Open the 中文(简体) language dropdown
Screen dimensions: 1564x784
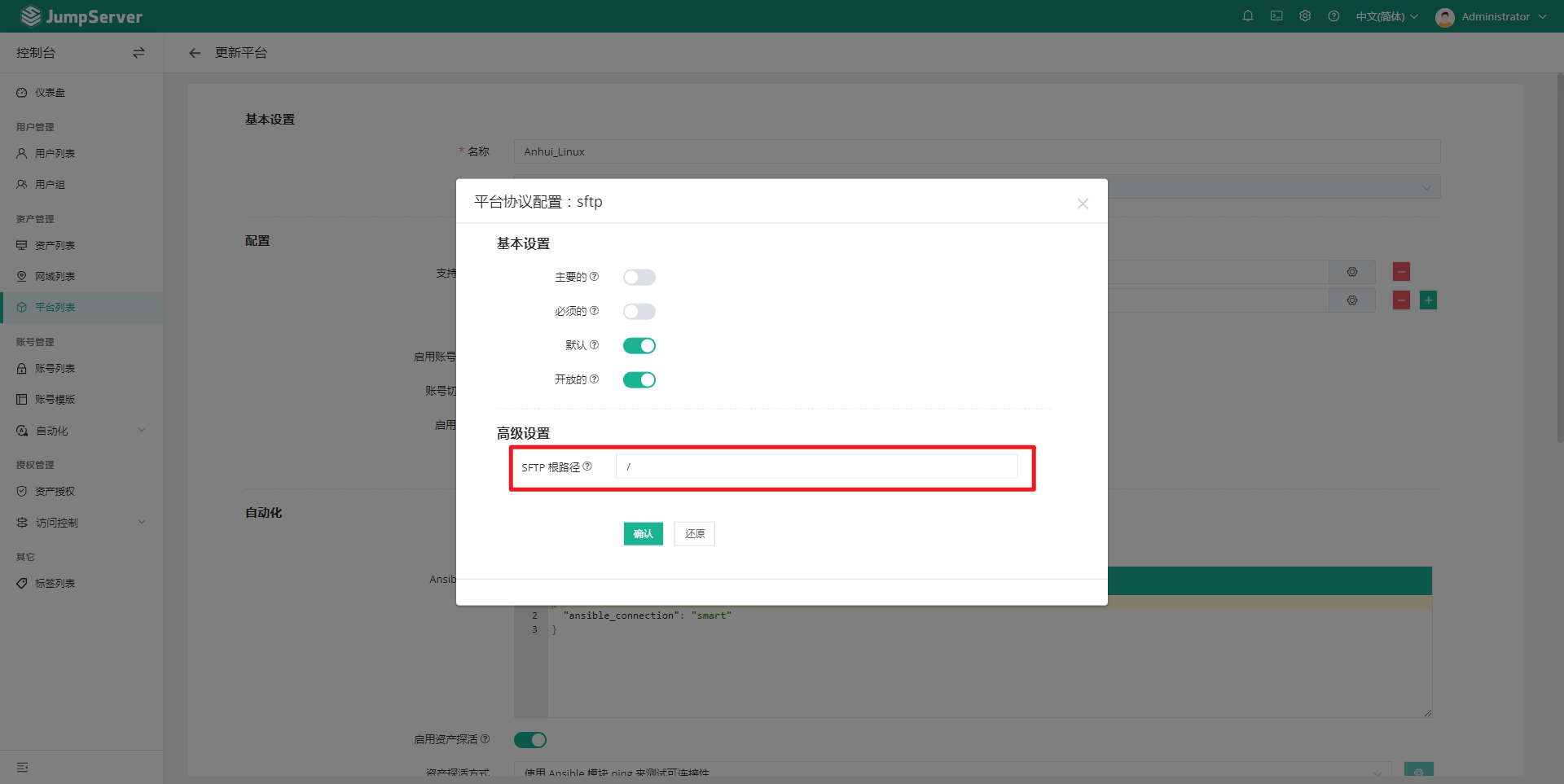click(1386, 16)
